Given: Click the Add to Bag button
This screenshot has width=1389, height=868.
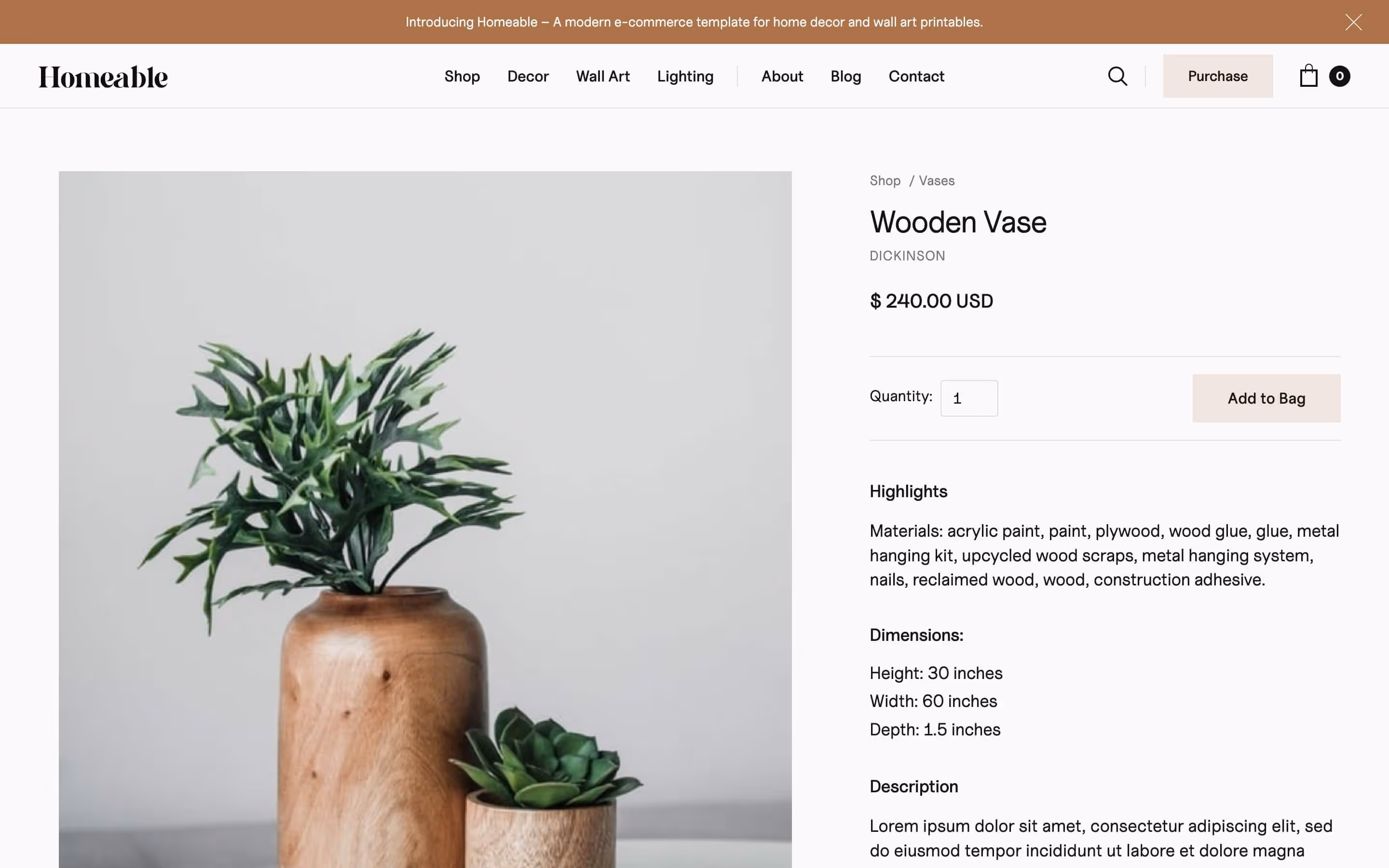Looking at the screenshot, I should tap(1266, 398).
